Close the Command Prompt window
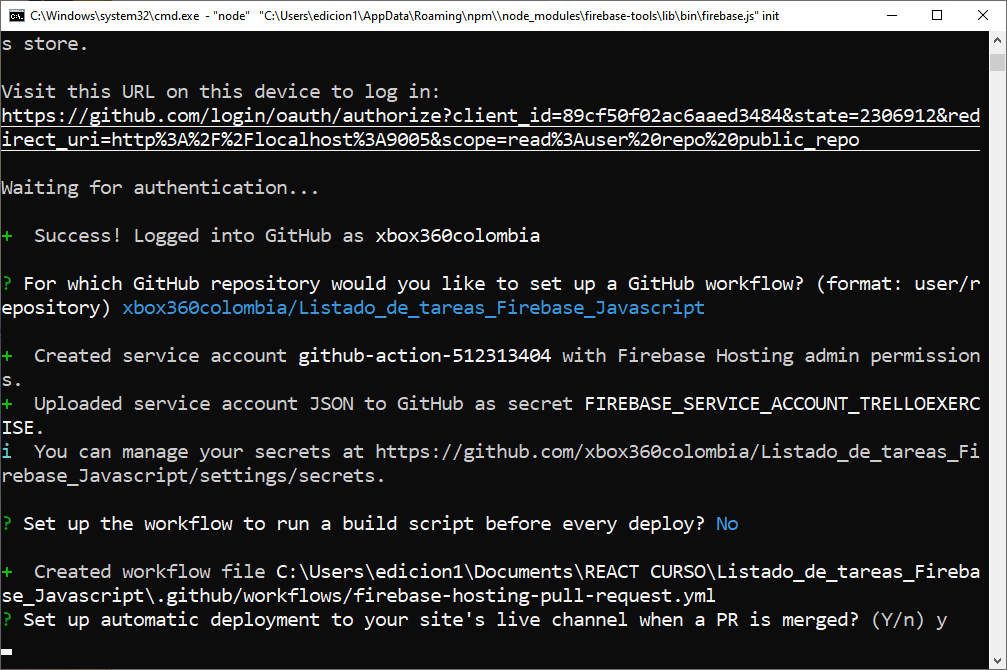This screenshot has height=670, width=1007. pyautogui.click(x=982, y=15)
